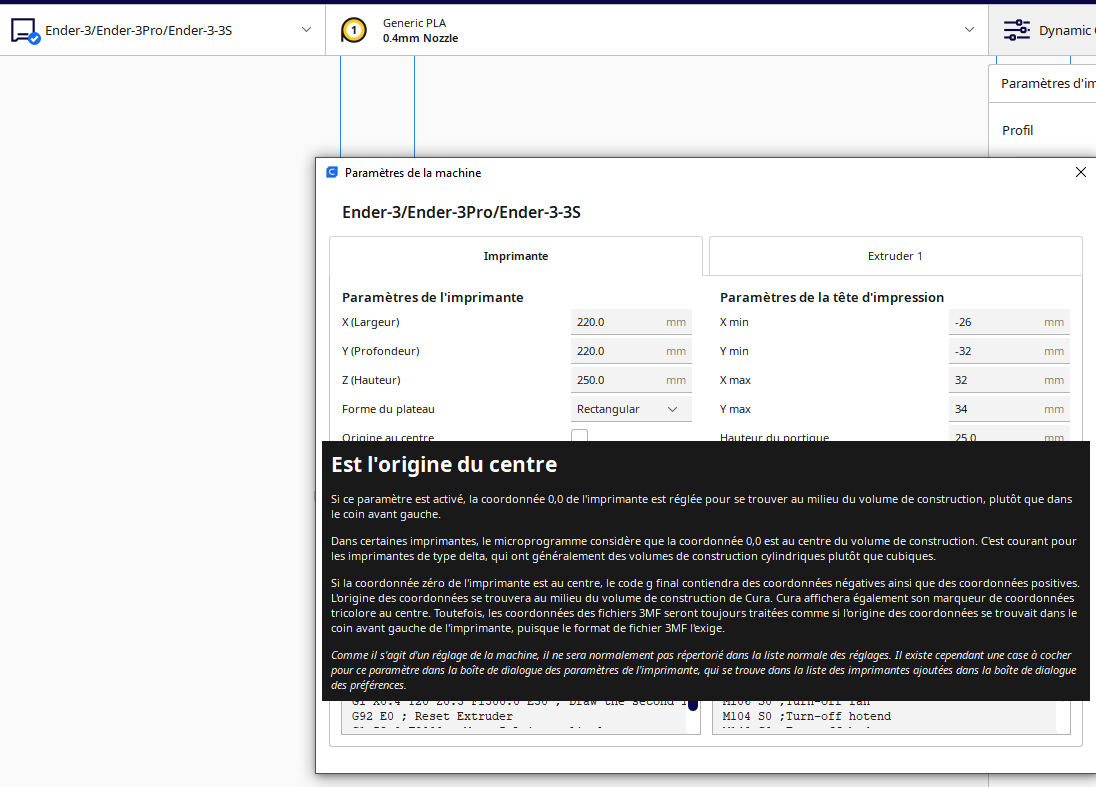Click the Paramètres de l'imprimante heading
Viewport: 1096px width, 787px height.
(x=433, y=297)
